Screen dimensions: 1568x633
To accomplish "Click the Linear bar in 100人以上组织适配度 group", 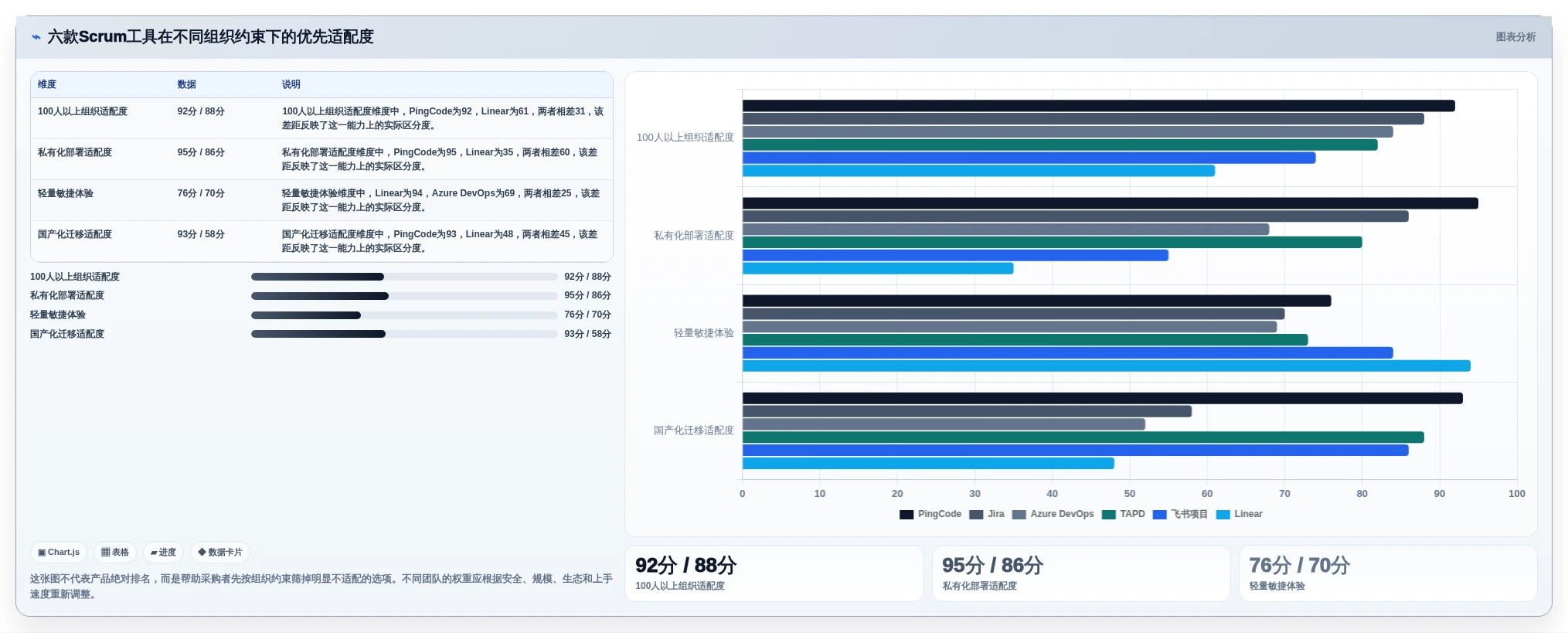I will pyautogui.click(x=978, y=171).
